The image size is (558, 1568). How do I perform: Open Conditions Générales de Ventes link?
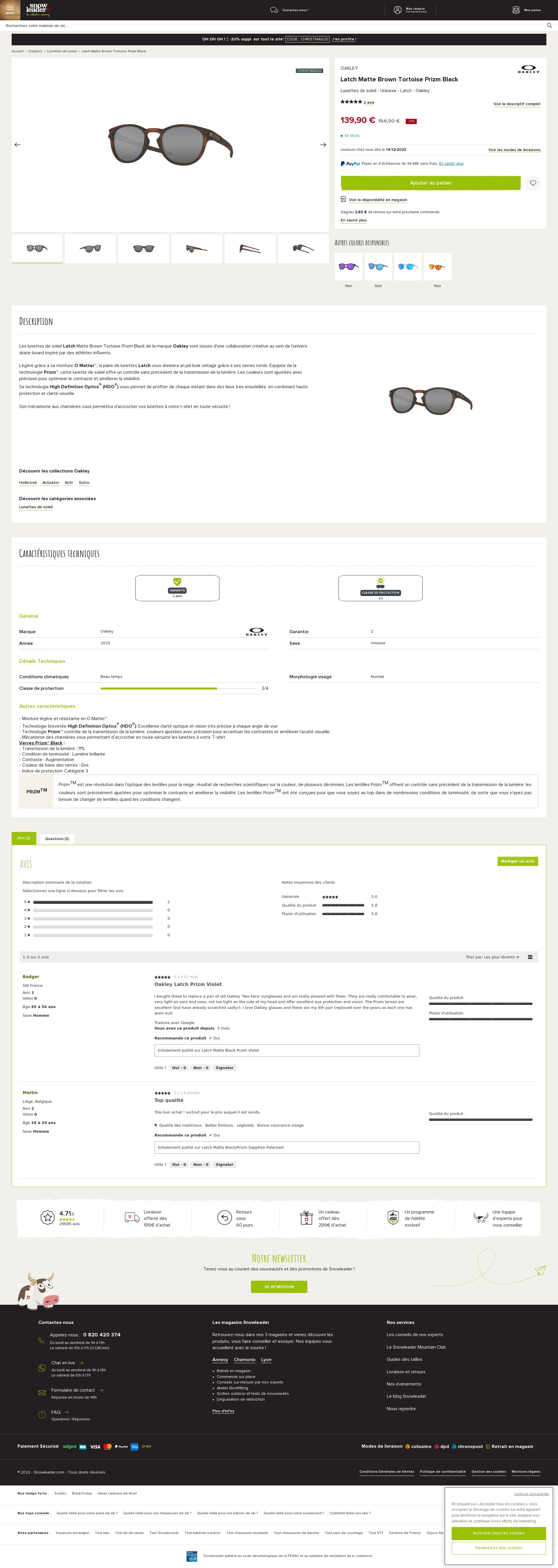pos(387,1472)
